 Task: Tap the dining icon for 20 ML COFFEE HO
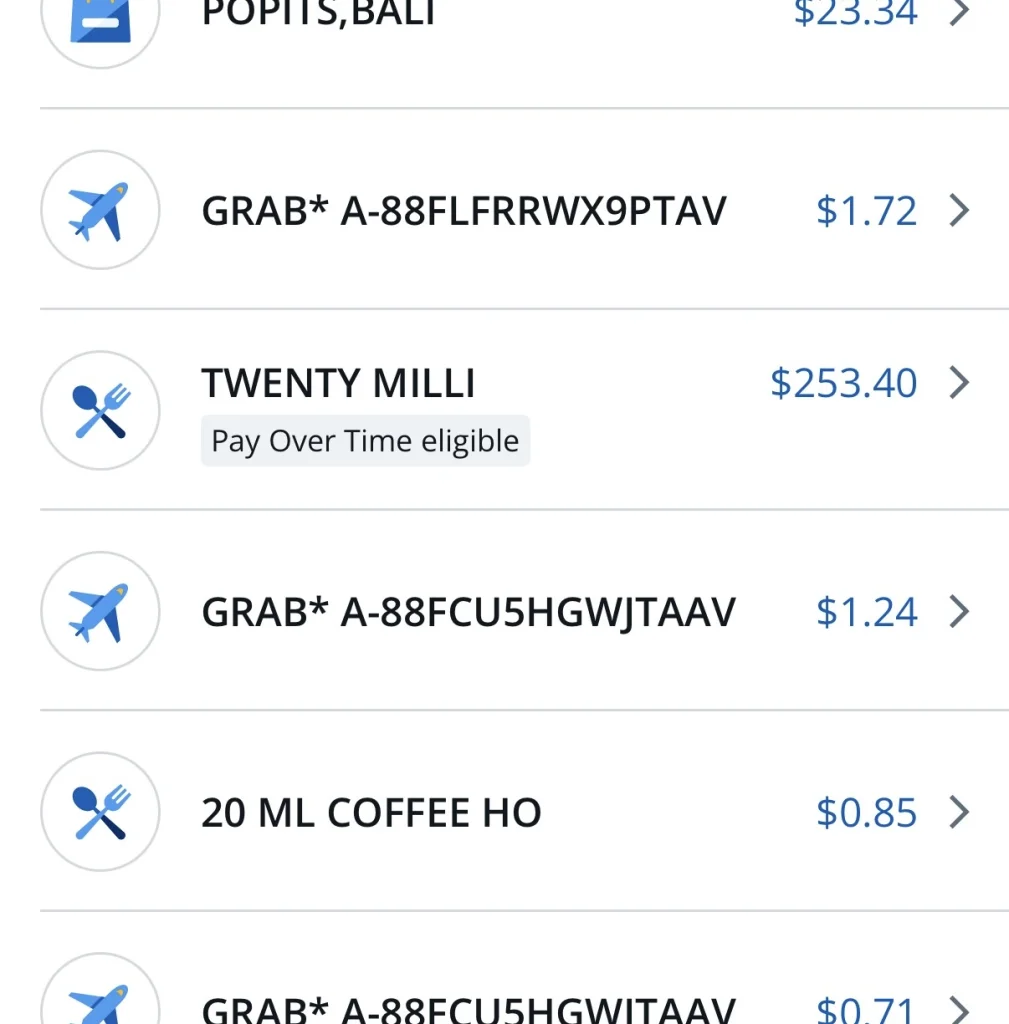click(100, 812)
